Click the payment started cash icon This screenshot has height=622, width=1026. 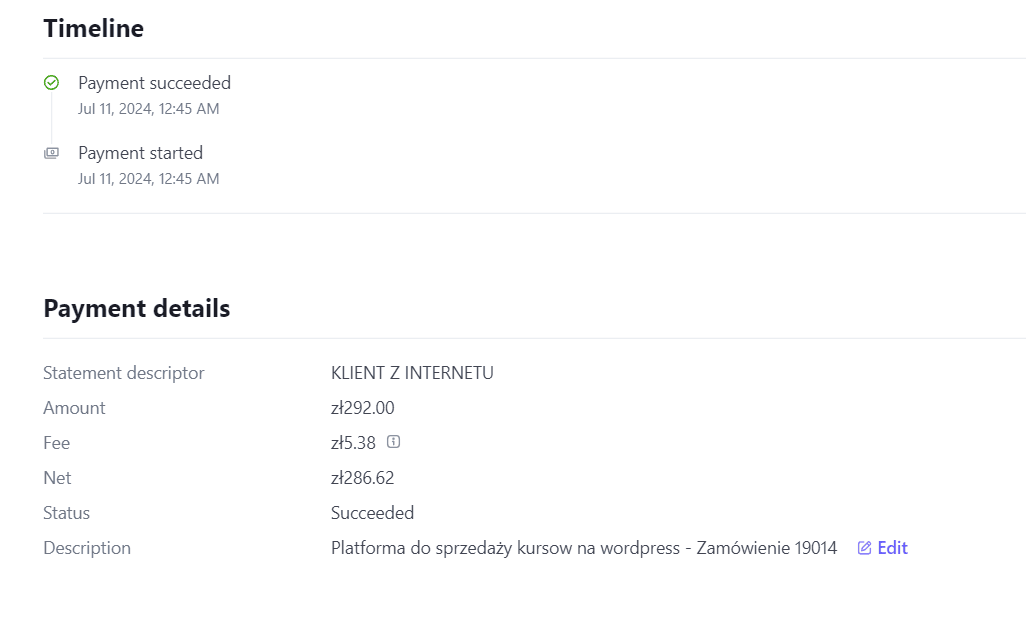[51, 153]
